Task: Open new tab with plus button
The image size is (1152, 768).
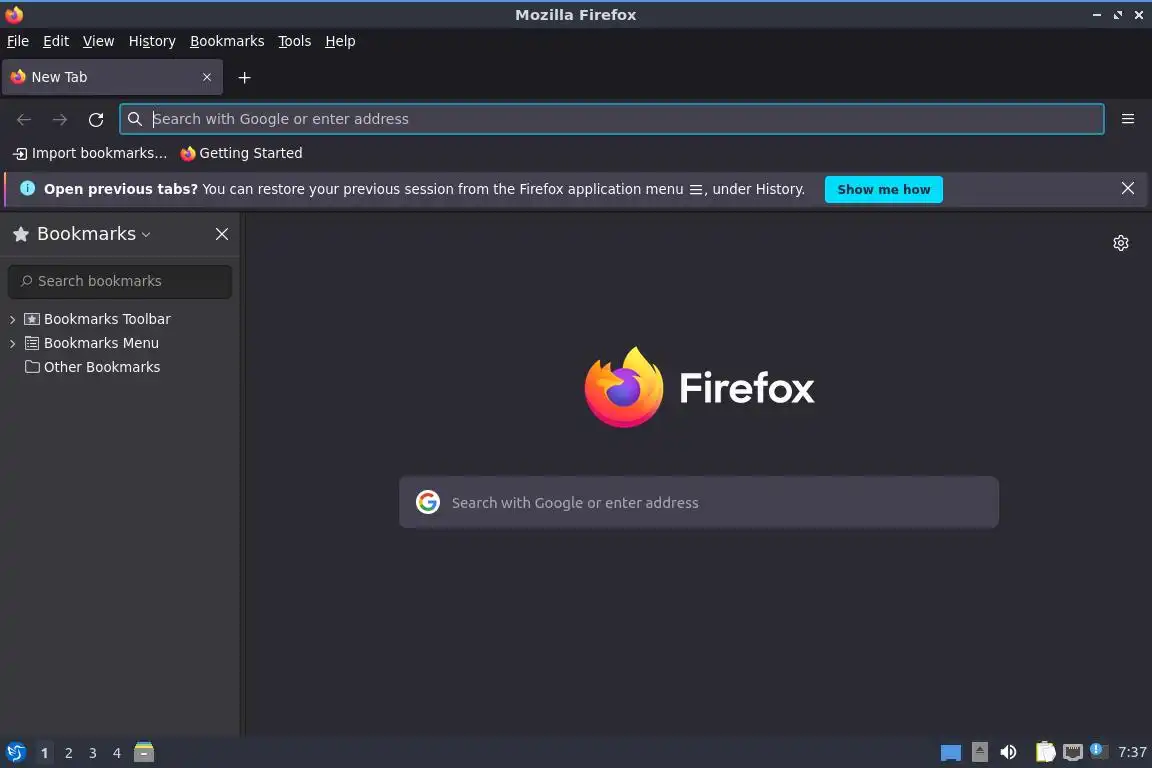Action: (x=245, y=77)
